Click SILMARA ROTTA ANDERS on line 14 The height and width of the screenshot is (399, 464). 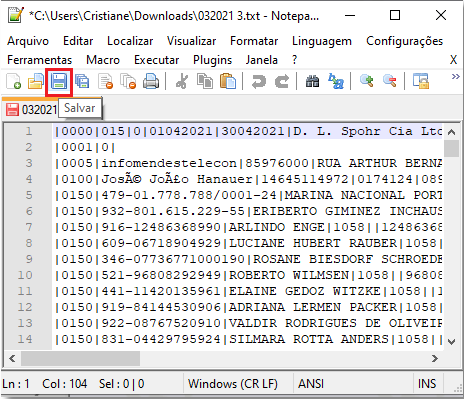[309, 339]
